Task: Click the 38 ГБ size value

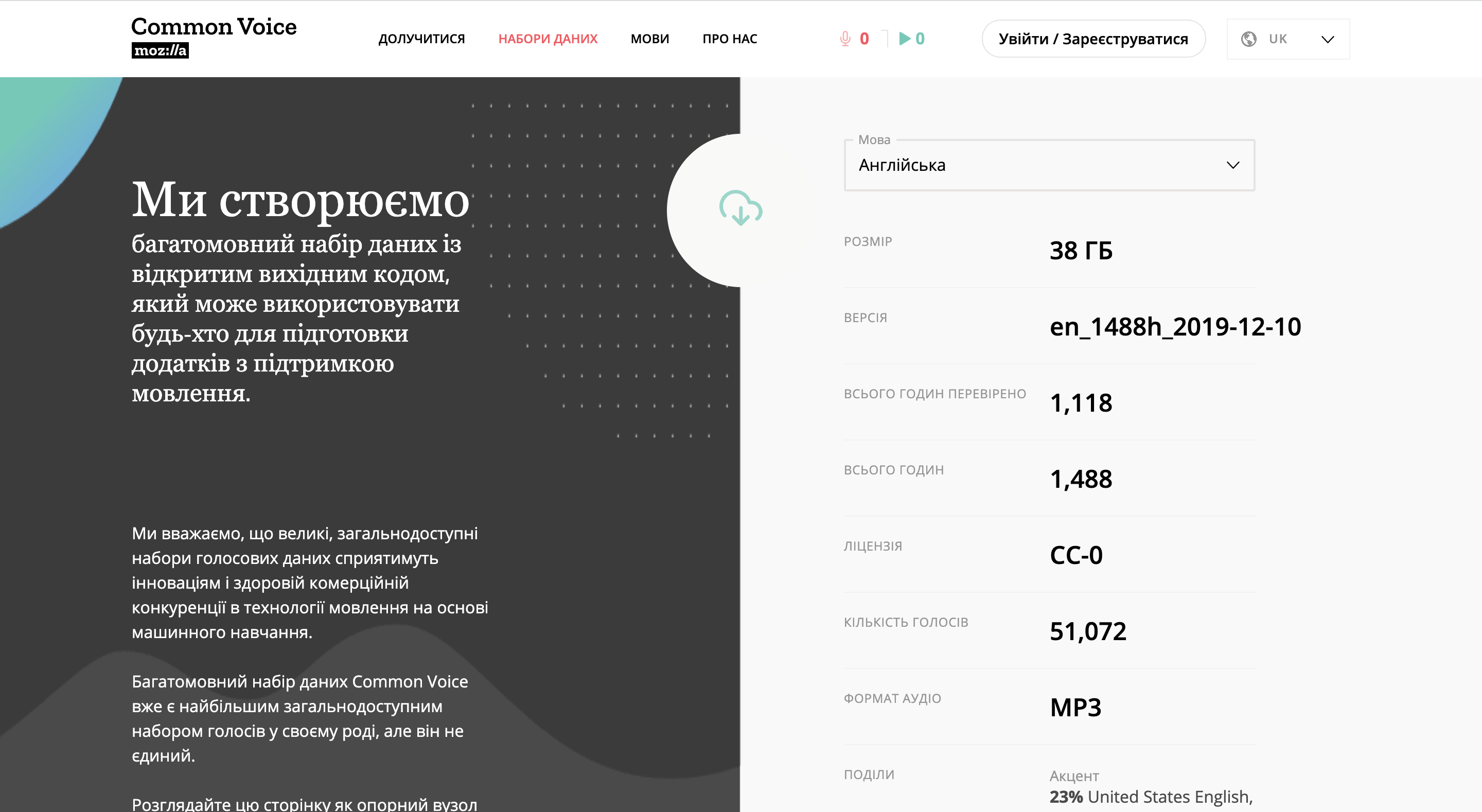Action: 1081,250
